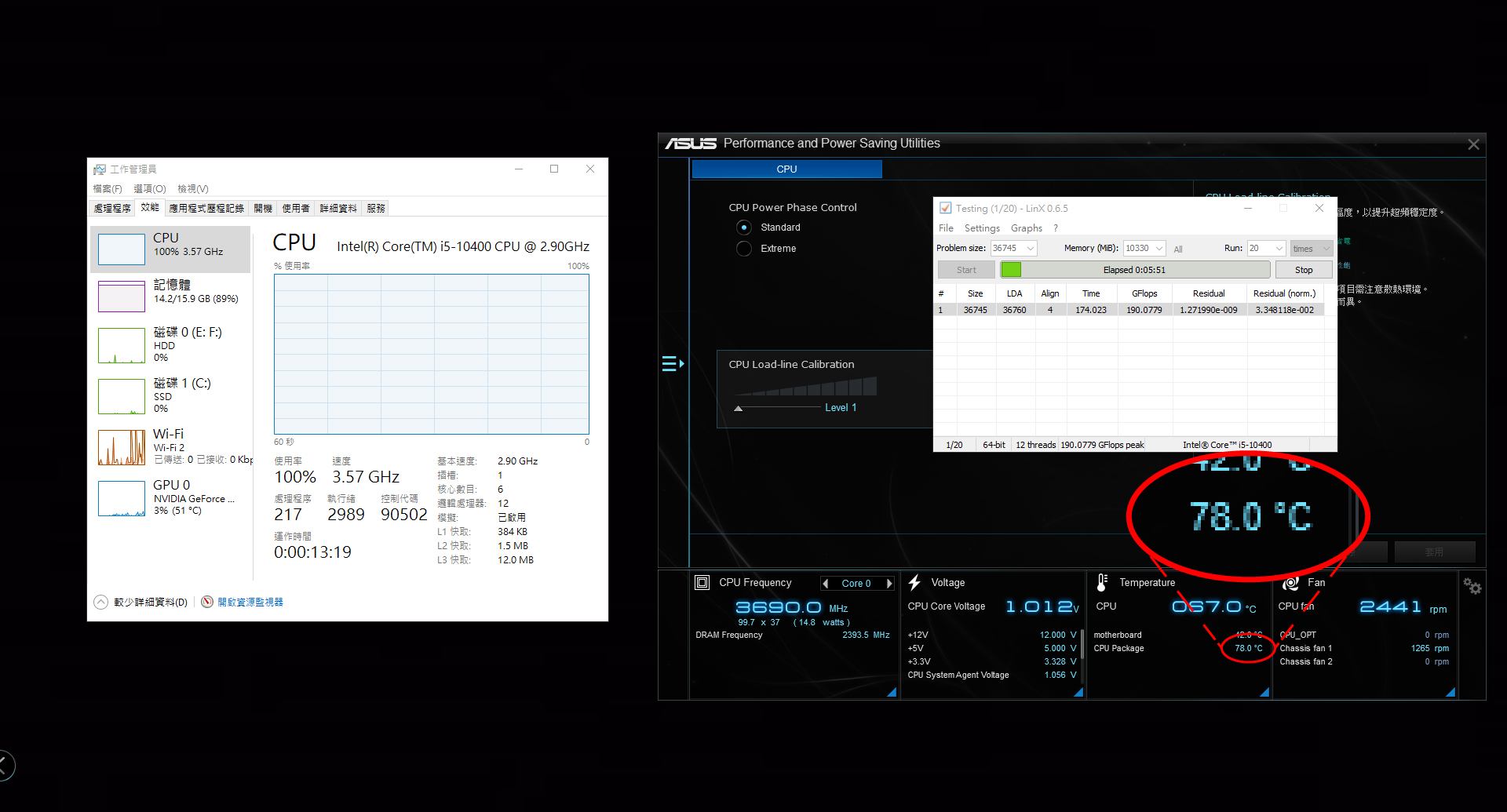
Task: Switch to the 使用者 tab
Action: tap(296, 209)
